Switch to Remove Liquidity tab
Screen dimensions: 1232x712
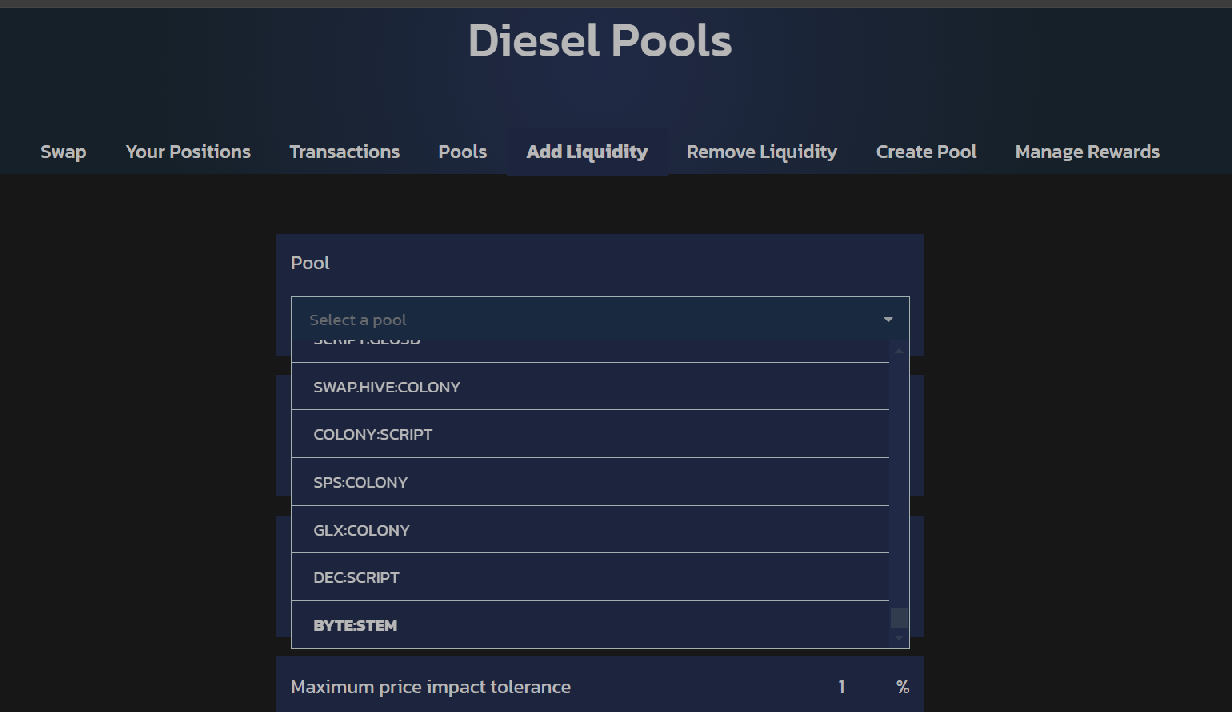coord(761,152)
